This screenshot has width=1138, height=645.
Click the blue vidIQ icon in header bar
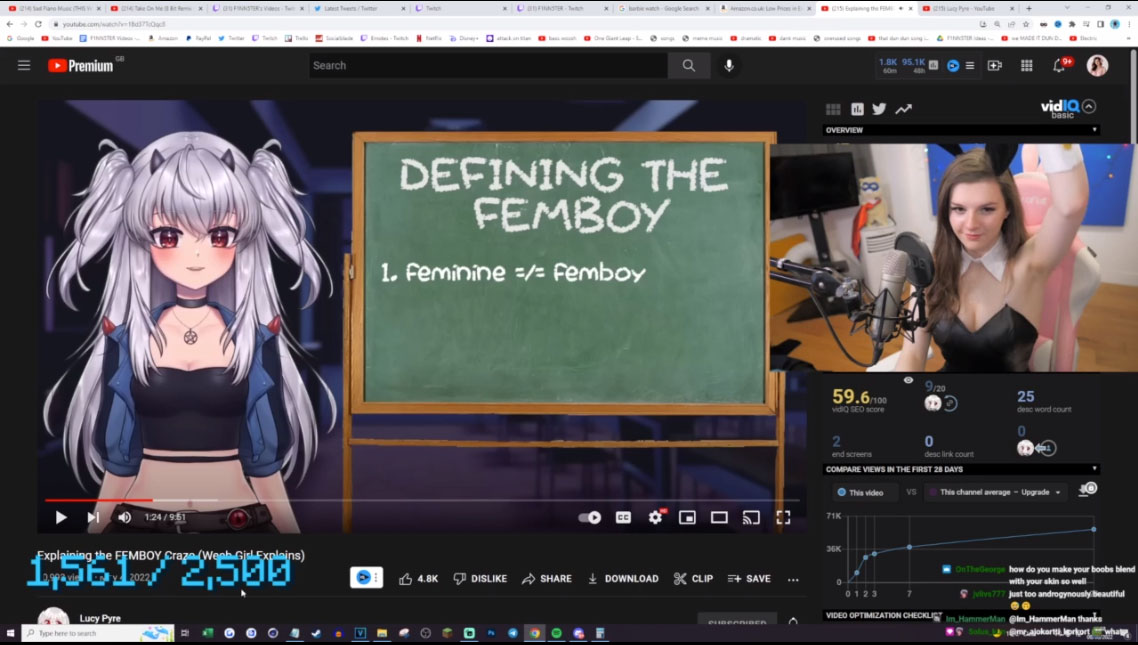point(953,65)
